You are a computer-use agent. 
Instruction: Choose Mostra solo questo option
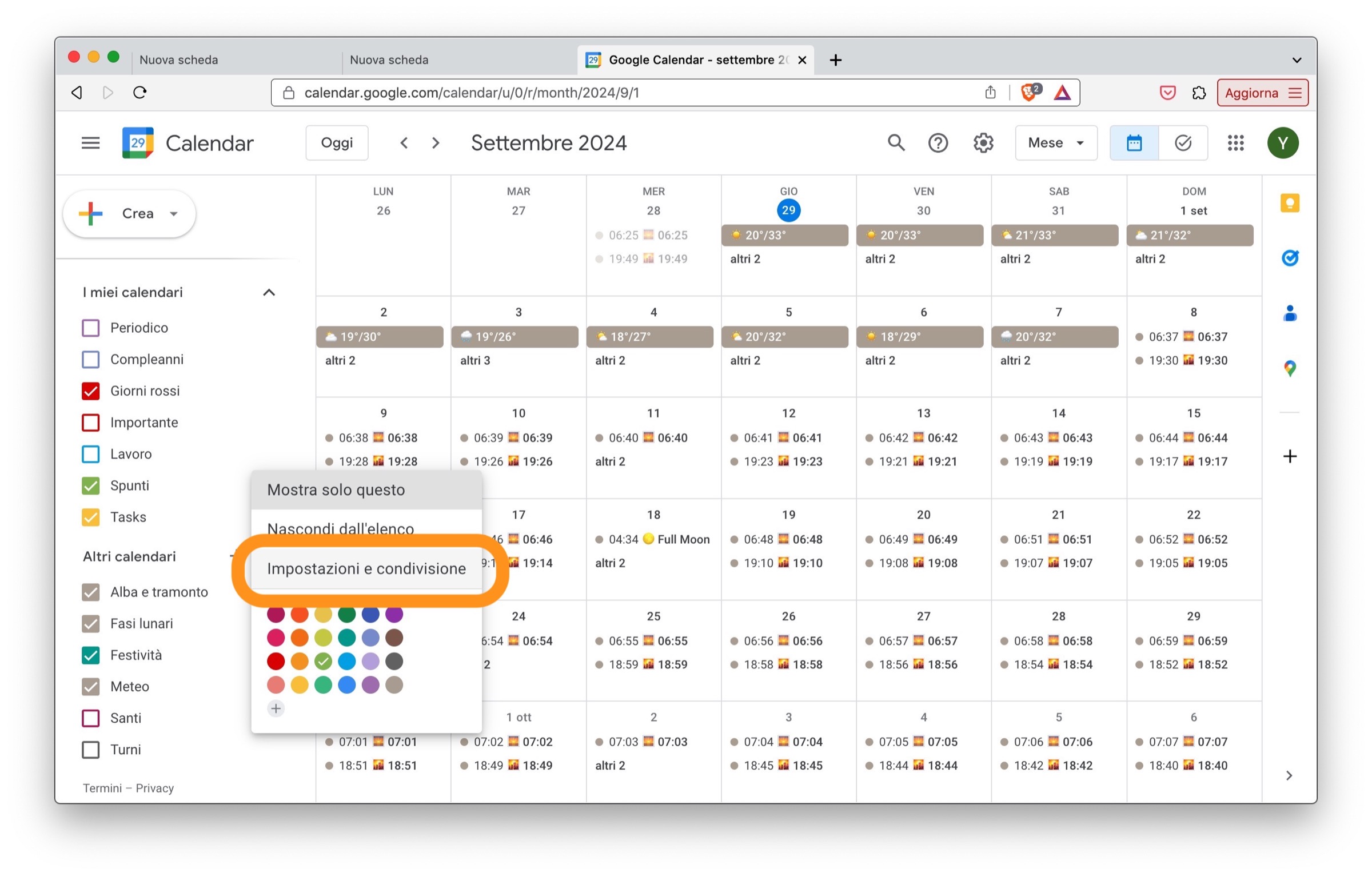[x=336, y=490]
